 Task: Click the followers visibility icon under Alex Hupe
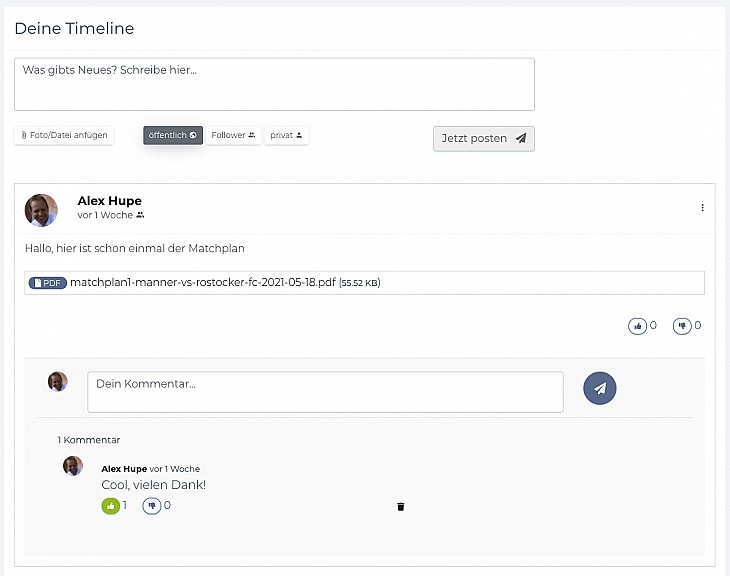coord(140,215)
